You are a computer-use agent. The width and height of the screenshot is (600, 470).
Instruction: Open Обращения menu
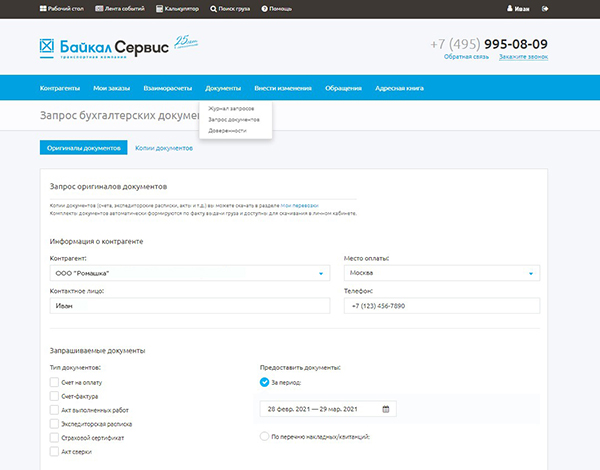343,88
